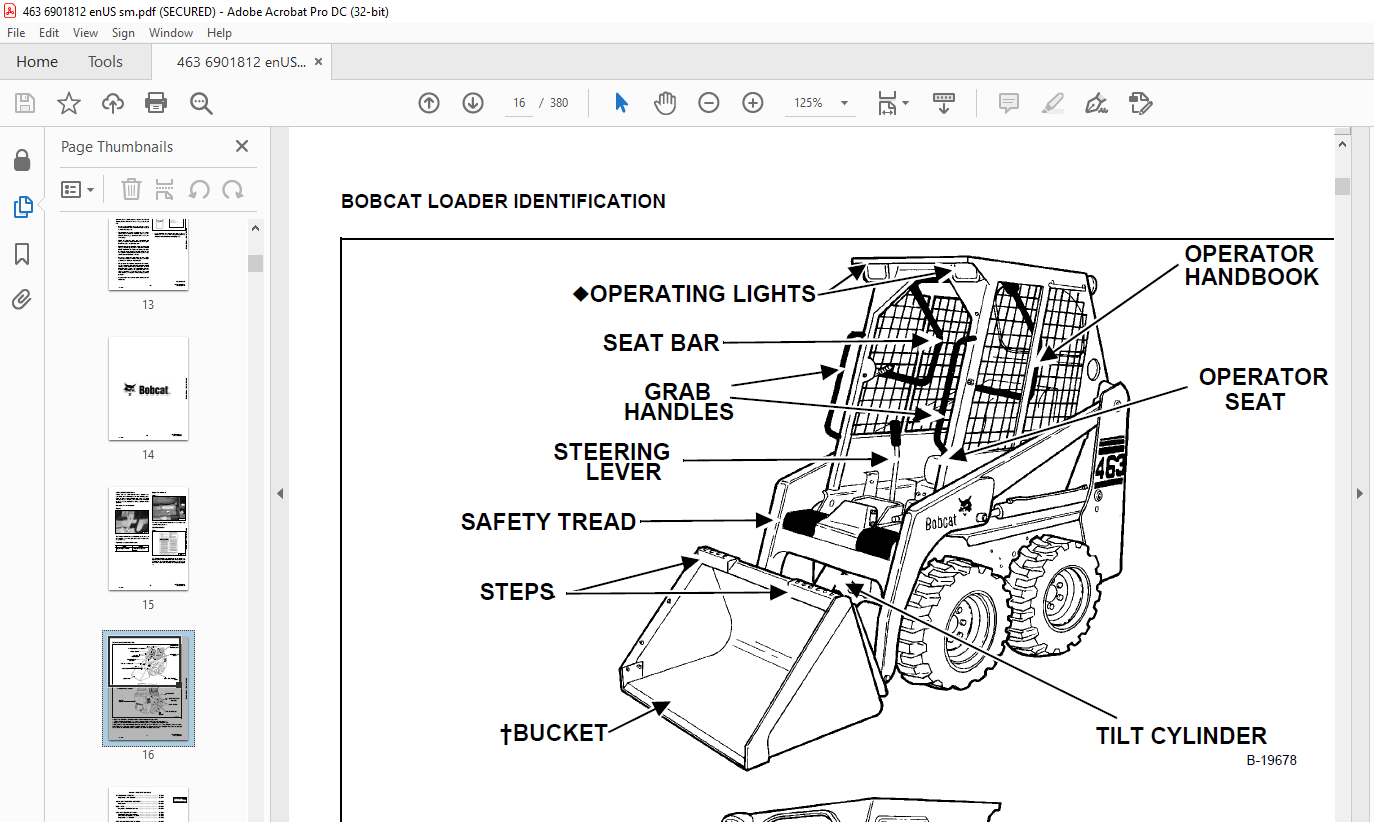Print the document with printer icon

[156, 103]
